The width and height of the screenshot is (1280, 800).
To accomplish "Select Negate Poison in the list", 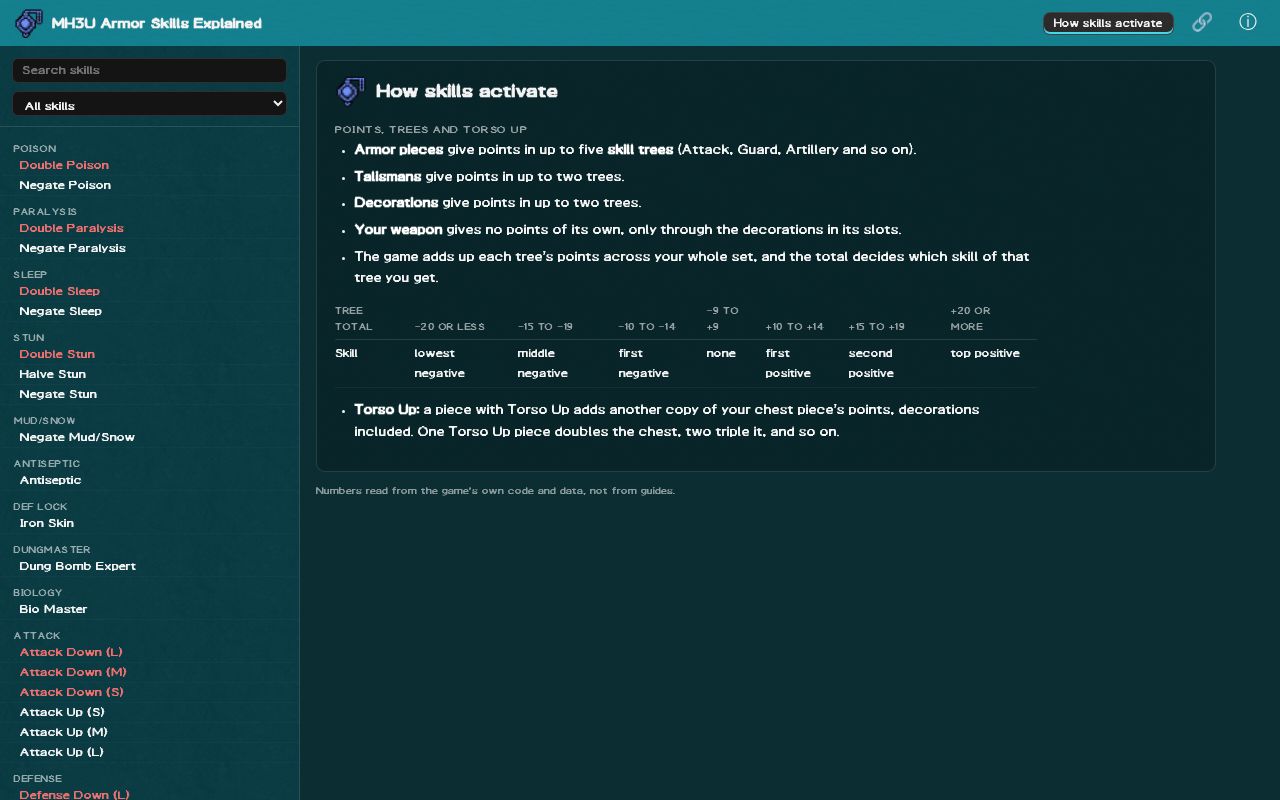I will point(65,185).
